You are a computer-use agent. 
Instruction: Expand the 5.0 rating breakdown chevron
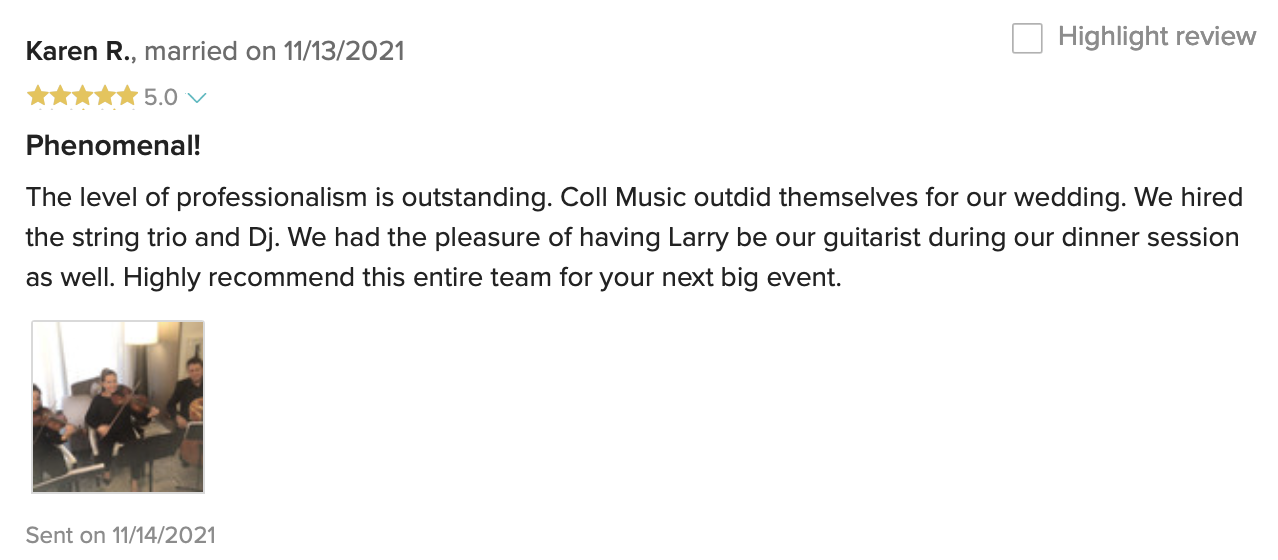tap(197, 98)
